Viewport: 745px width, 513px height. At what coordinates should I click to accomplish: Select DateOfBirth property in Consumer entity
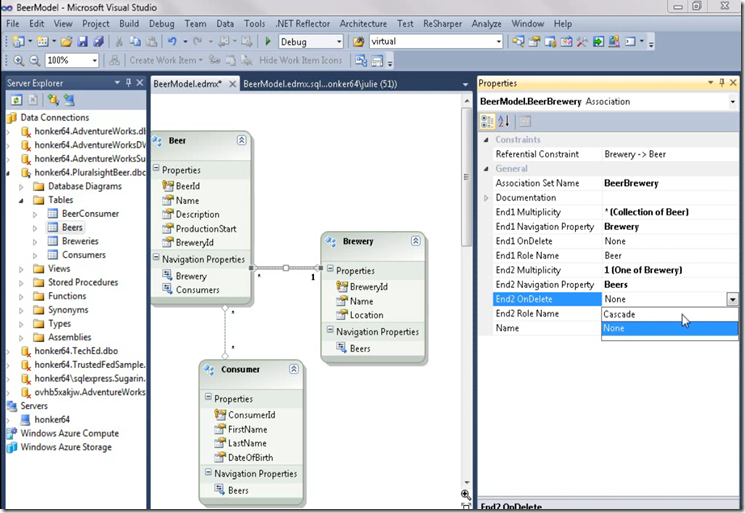tap(250, 457)
